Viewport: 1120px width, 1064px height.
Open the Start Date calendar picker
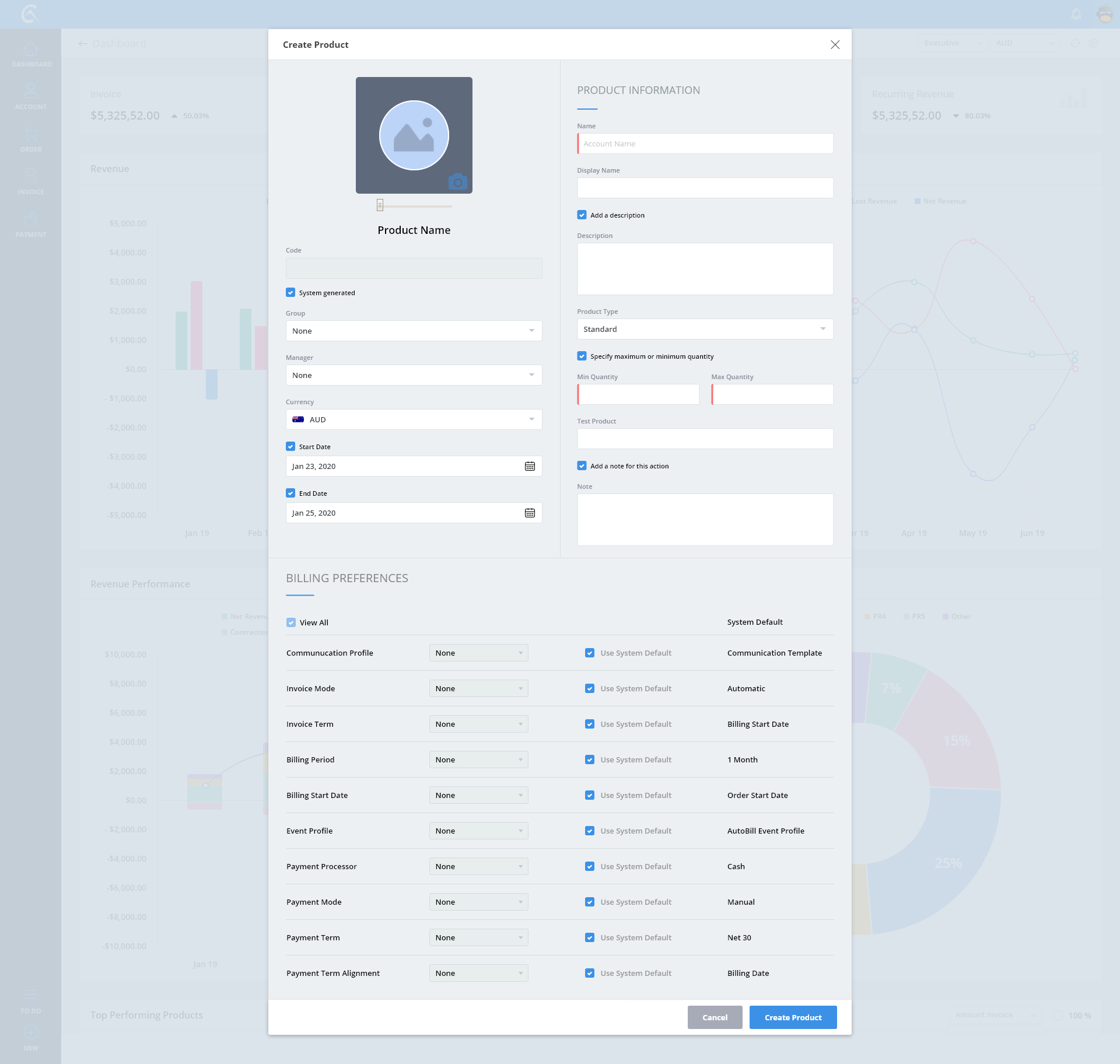coord(530,466)
